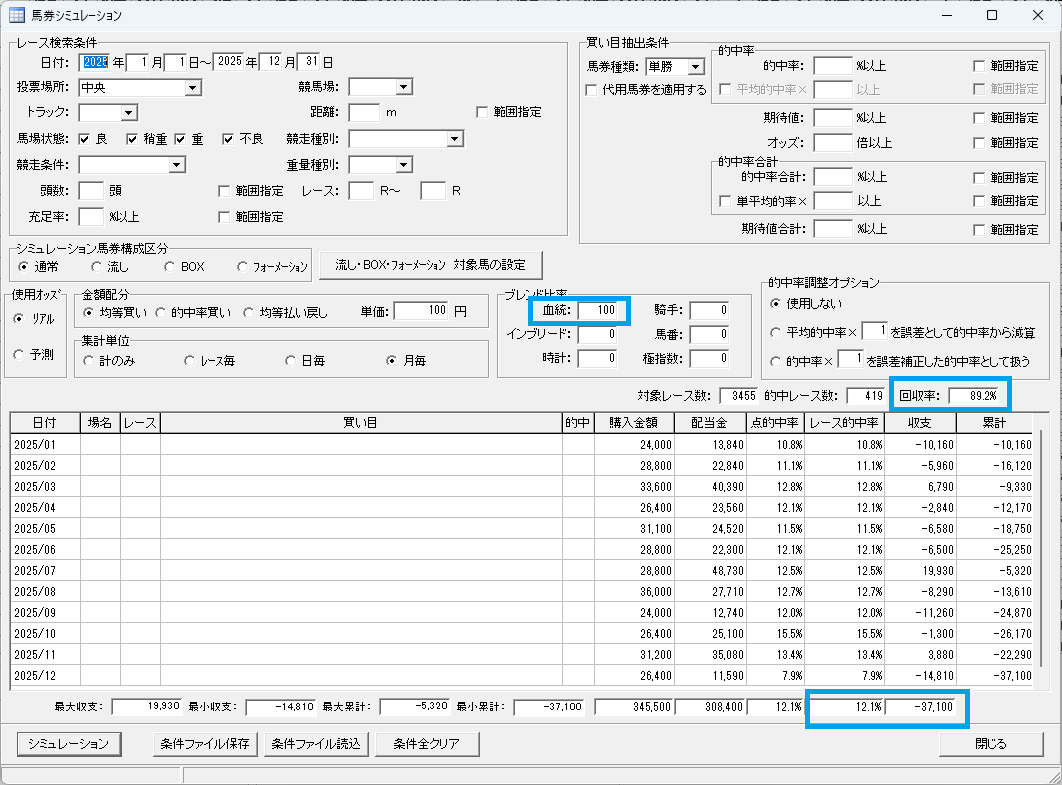Click the 購入金額 column header
The width and height of the screenshot is (1062, 785).
(634, 423)
